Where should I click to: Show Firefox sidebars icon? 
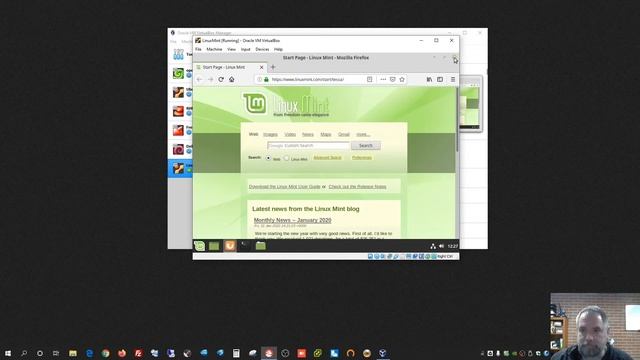pos(440,79)
